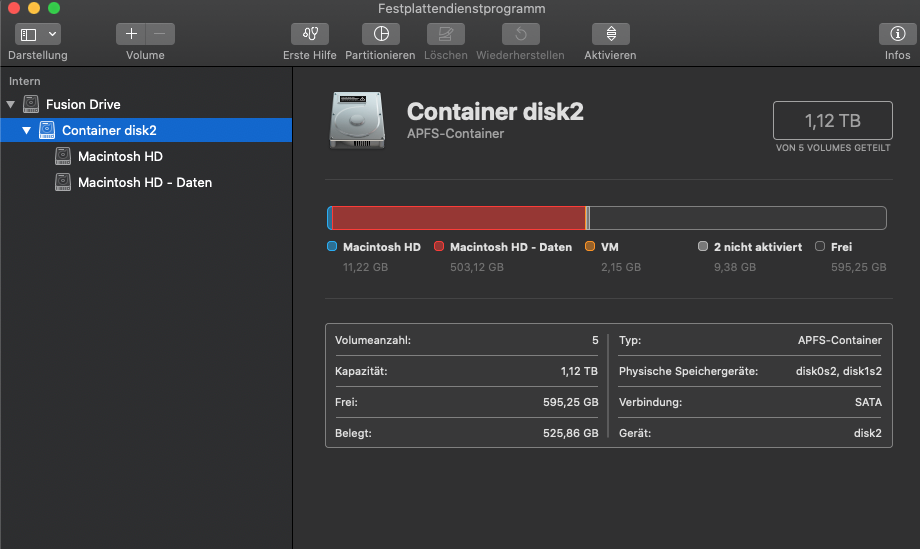Screen dimensions: 920x549
Task: Click the Wiederherstellen restore icon
Action: tap(520, 34)
